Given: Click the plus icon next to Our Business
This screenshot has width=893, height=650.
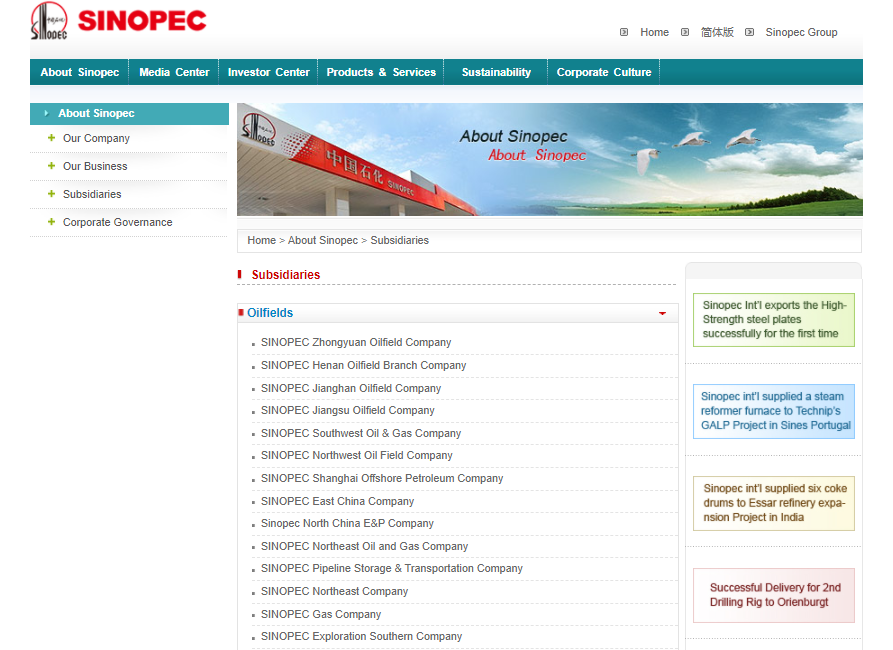Looking at the screenshot, I should [x=51, y=166].
